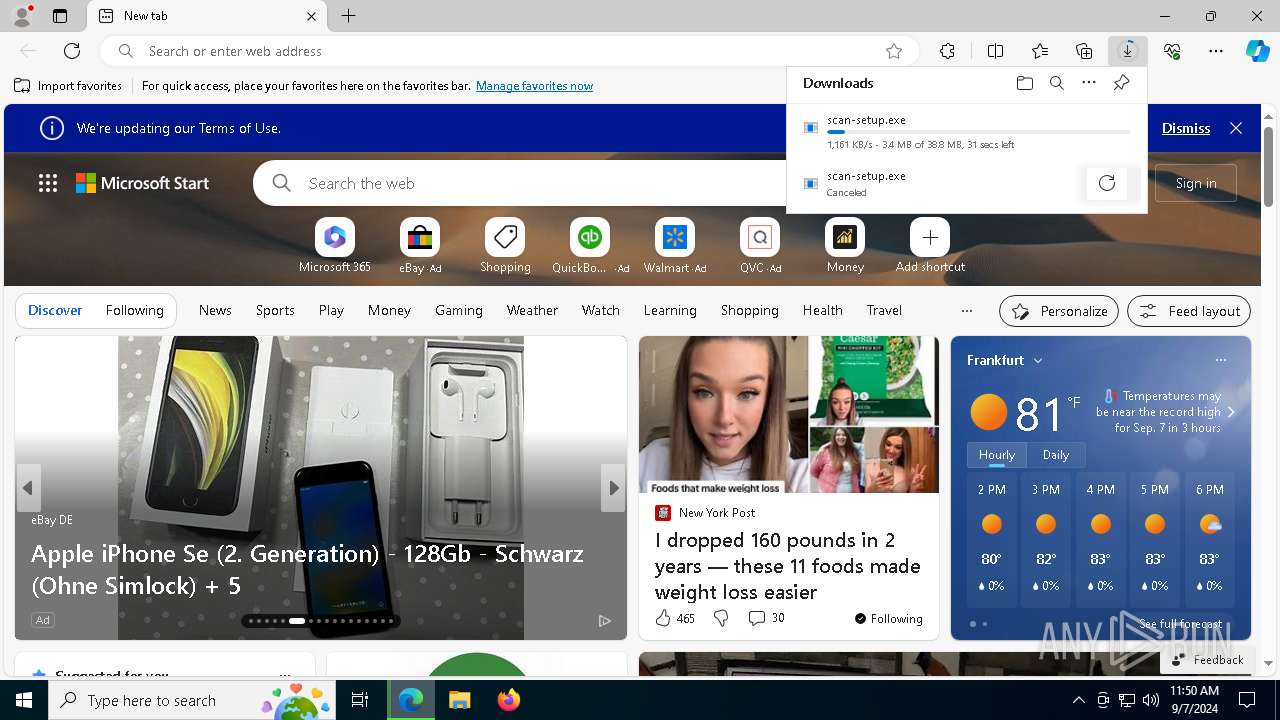This screenshot has height=720, width=1280.
Task: Open the Copilot sidebar icon
Action: 1257,51
